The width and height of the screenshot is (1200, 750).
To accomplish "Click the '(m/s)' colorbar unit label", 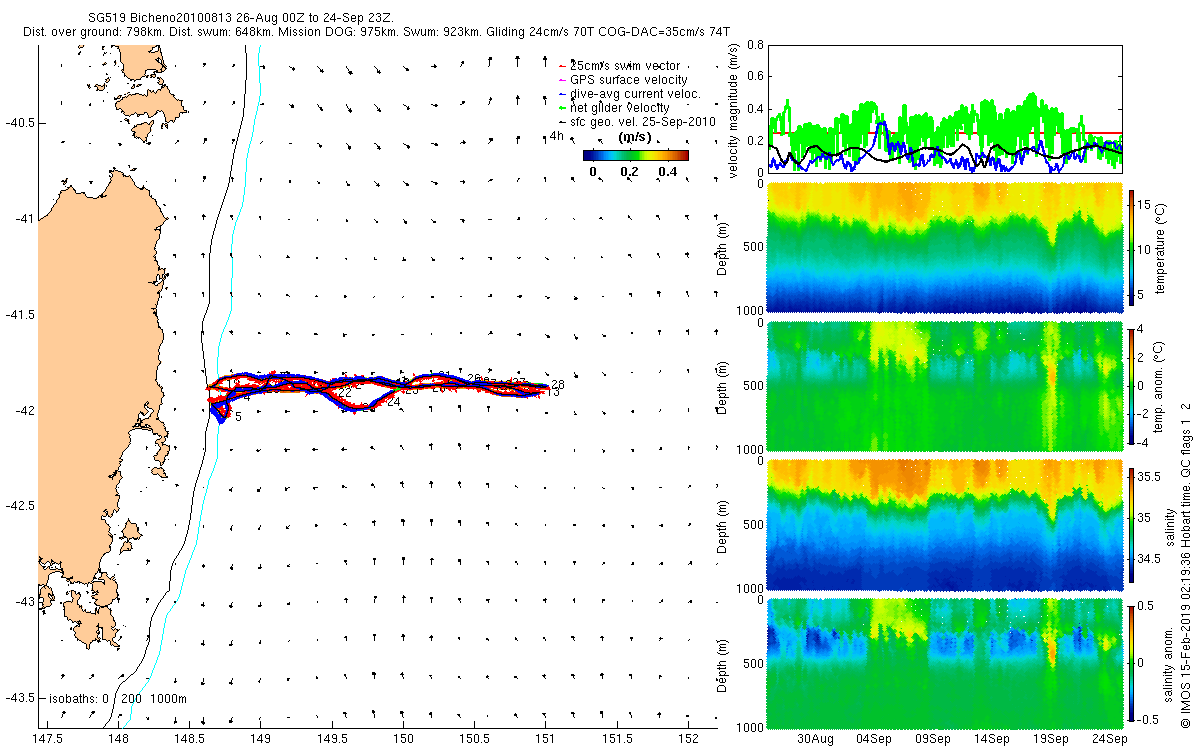I will (635, 137).
